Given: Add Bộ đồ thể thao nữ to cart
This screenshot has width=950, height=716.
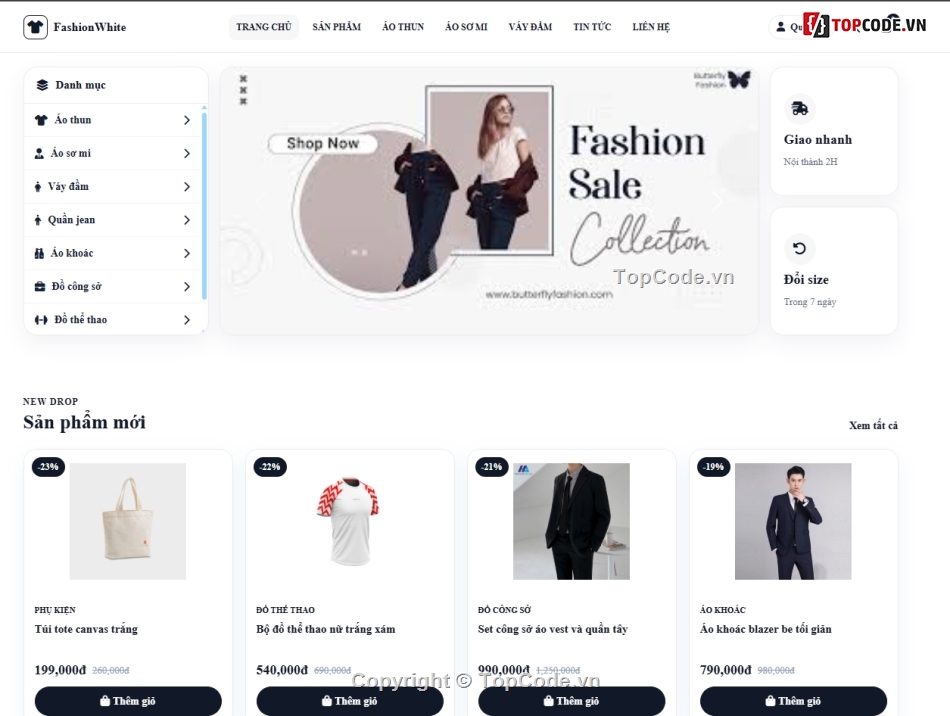Looking at the screenshot, I should [350, 701].
